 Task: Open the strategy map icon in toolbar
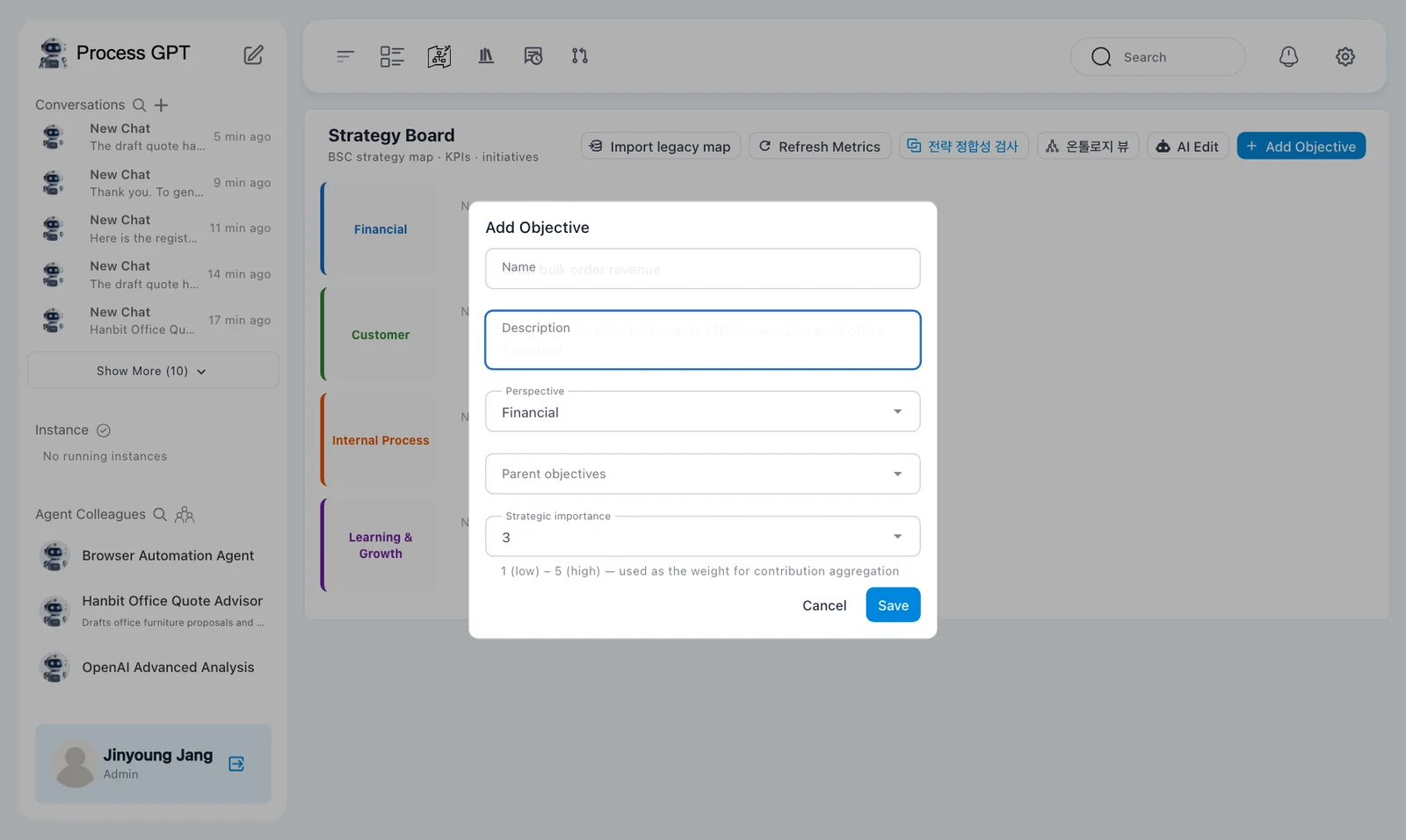pyautogui.click(x=439, y=56)
